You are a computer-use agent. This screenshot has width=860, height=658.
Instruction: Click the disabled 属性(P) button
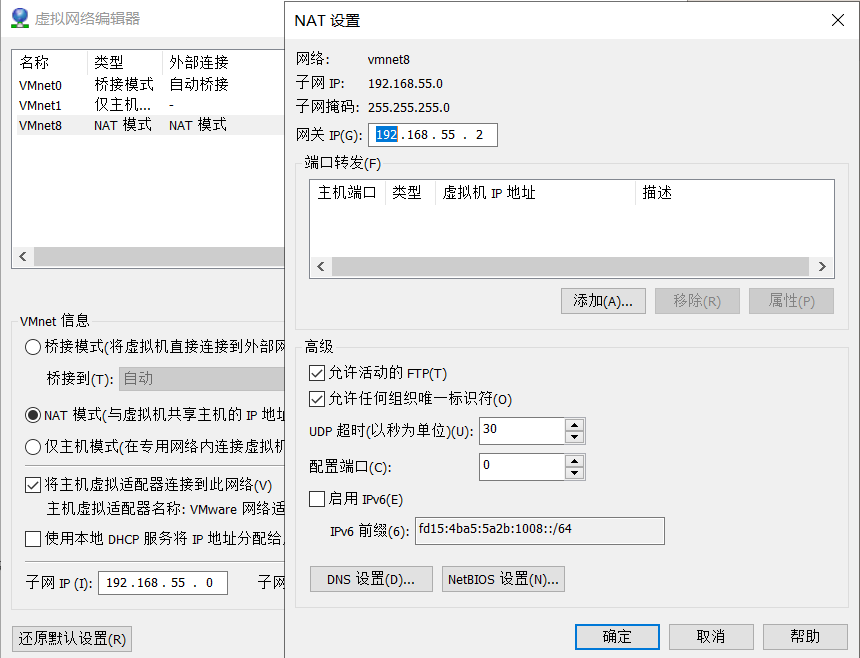791,301
